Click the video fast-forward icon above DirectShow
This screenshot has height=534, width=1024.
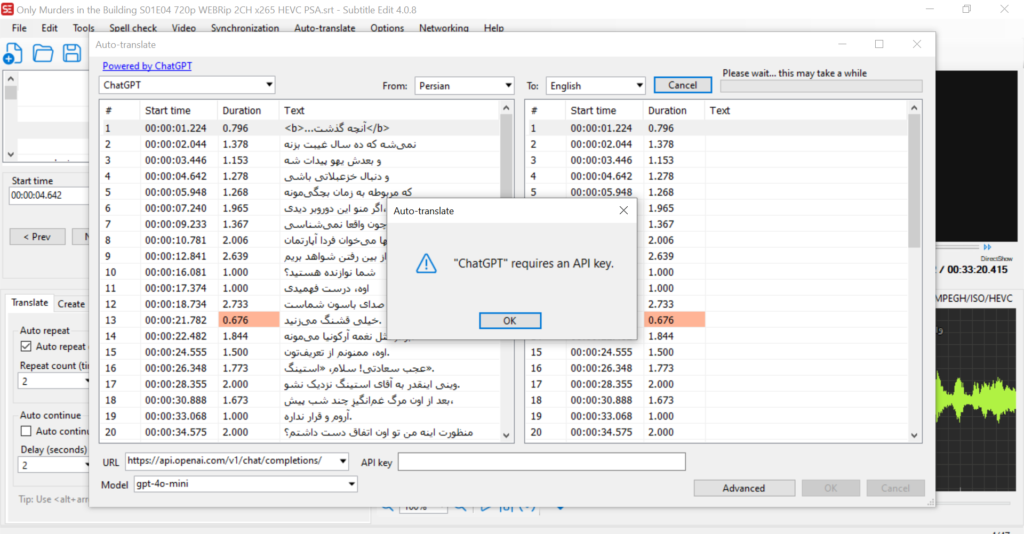tap(987, 247)
